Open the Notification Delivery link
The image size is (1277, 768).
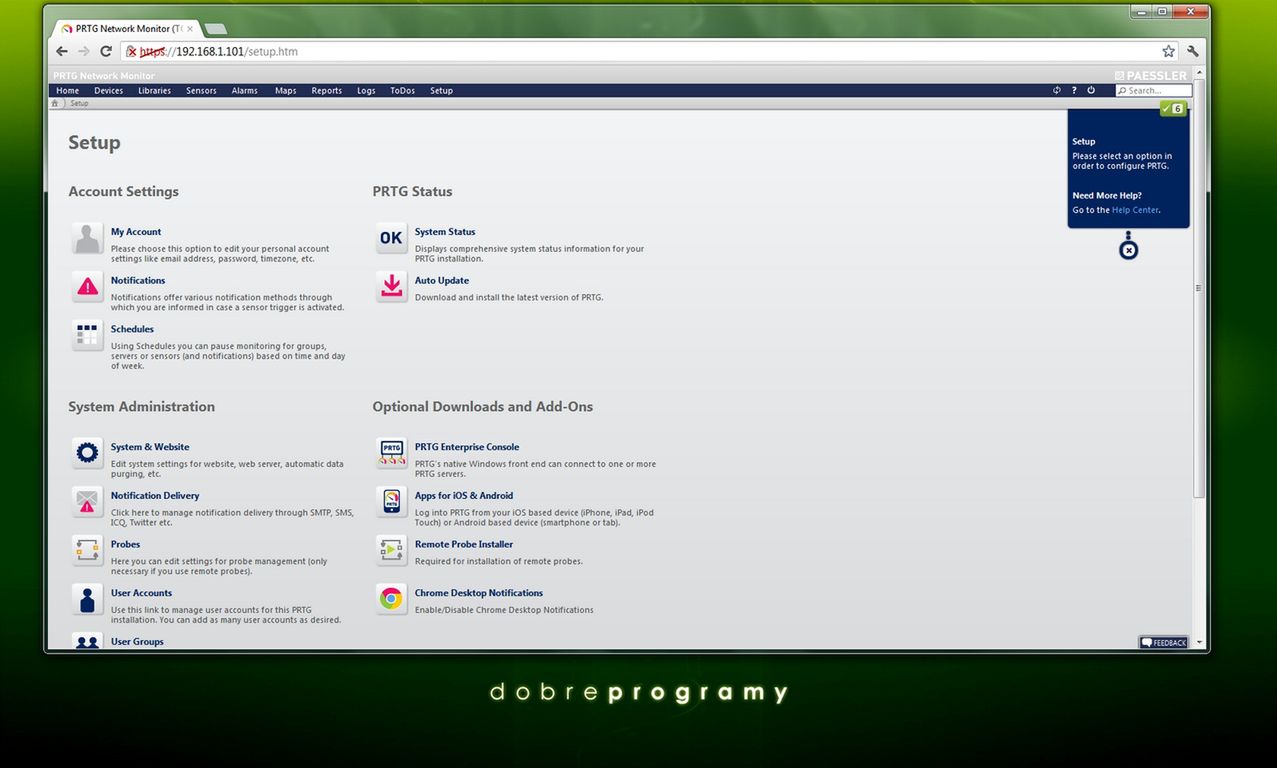155,496
